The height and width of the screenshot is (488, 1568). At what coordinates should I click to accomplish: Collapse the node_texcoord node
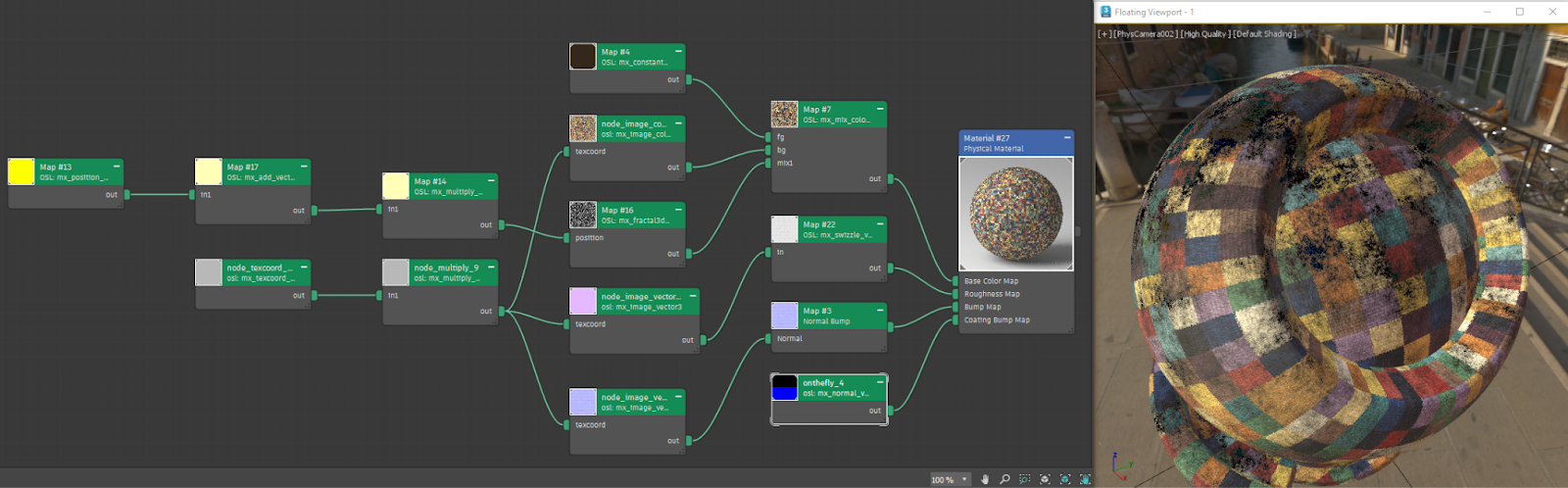[x=304, y=267]
